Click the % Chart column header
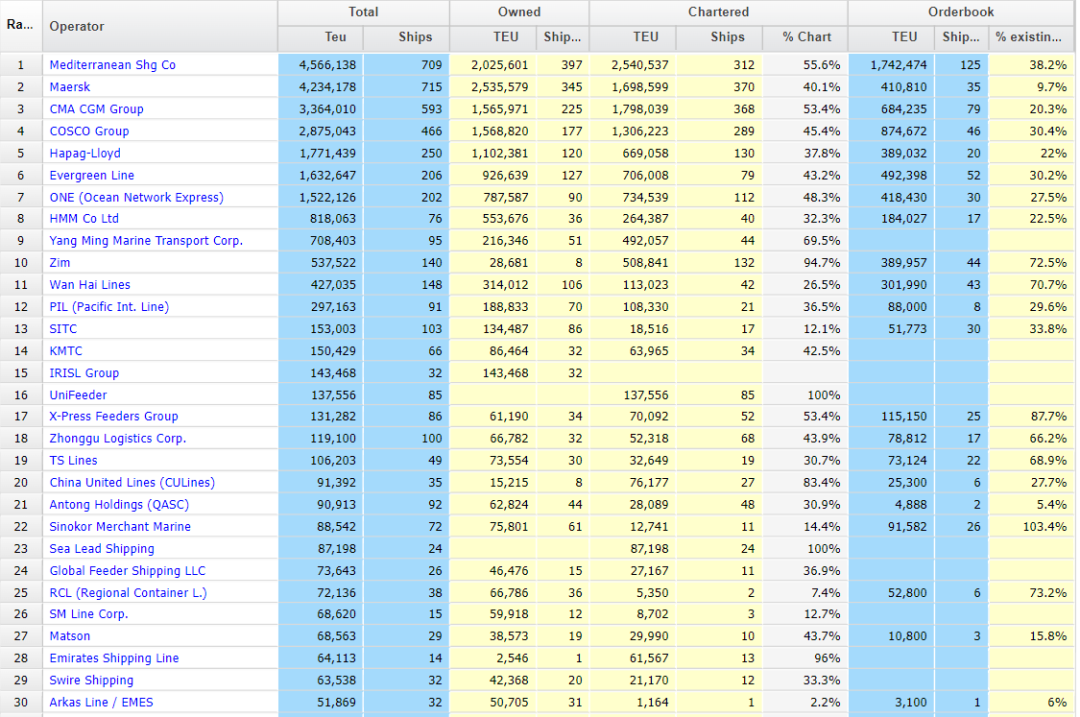Viewport: 1080px width, 717px height. click(806, 37)
